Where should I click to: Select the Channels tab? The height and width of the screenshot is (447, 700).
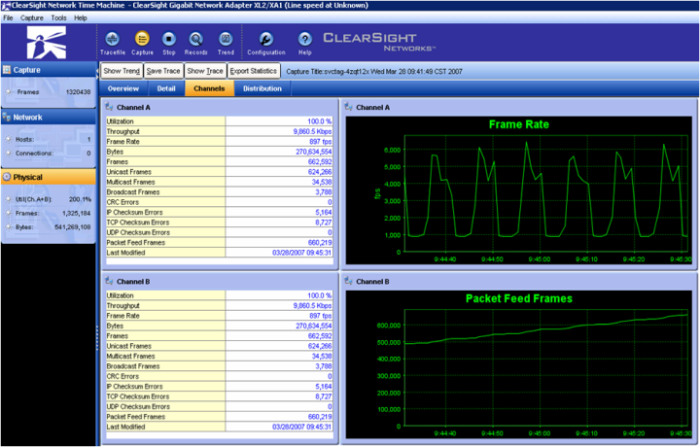[209, 88]
